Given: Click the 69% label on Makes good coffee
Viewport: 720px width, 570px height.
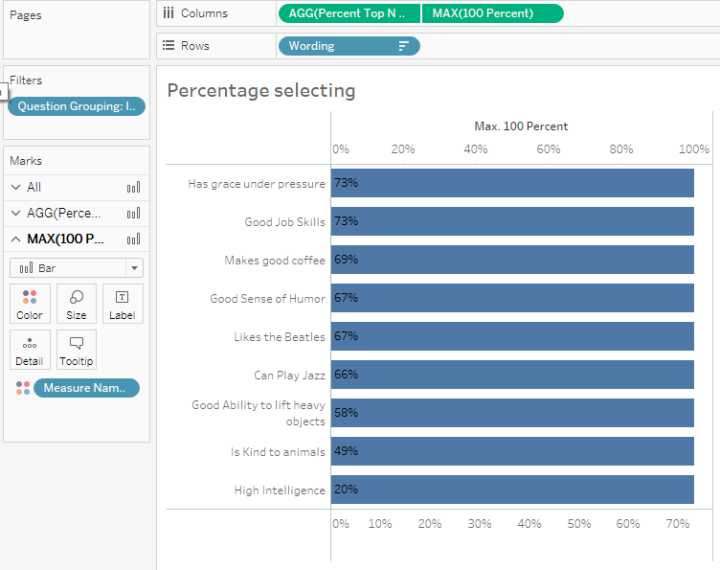Looking at the screenshot, I should (x=346, y=260).
